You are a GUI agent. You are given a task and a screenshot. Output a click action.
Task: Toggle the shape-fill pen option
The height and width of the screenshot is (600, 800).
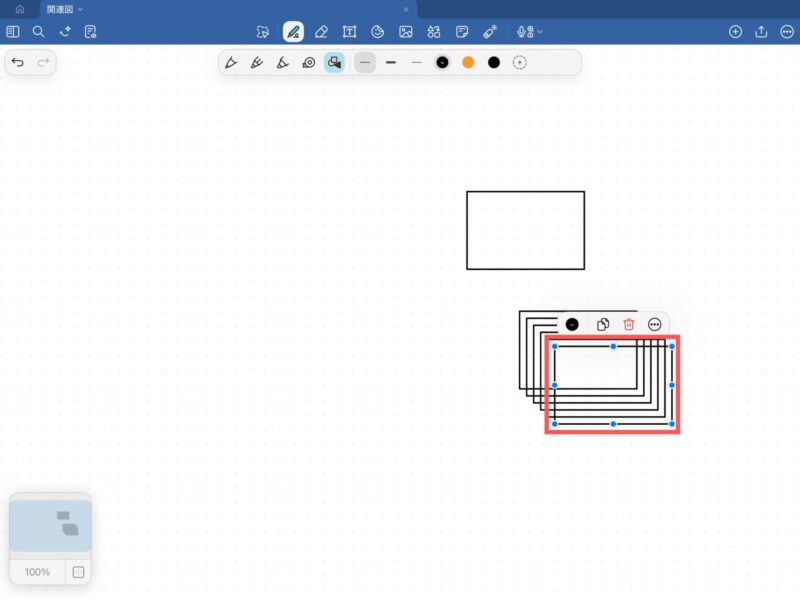pyautogui.click(x=334, y=62)
